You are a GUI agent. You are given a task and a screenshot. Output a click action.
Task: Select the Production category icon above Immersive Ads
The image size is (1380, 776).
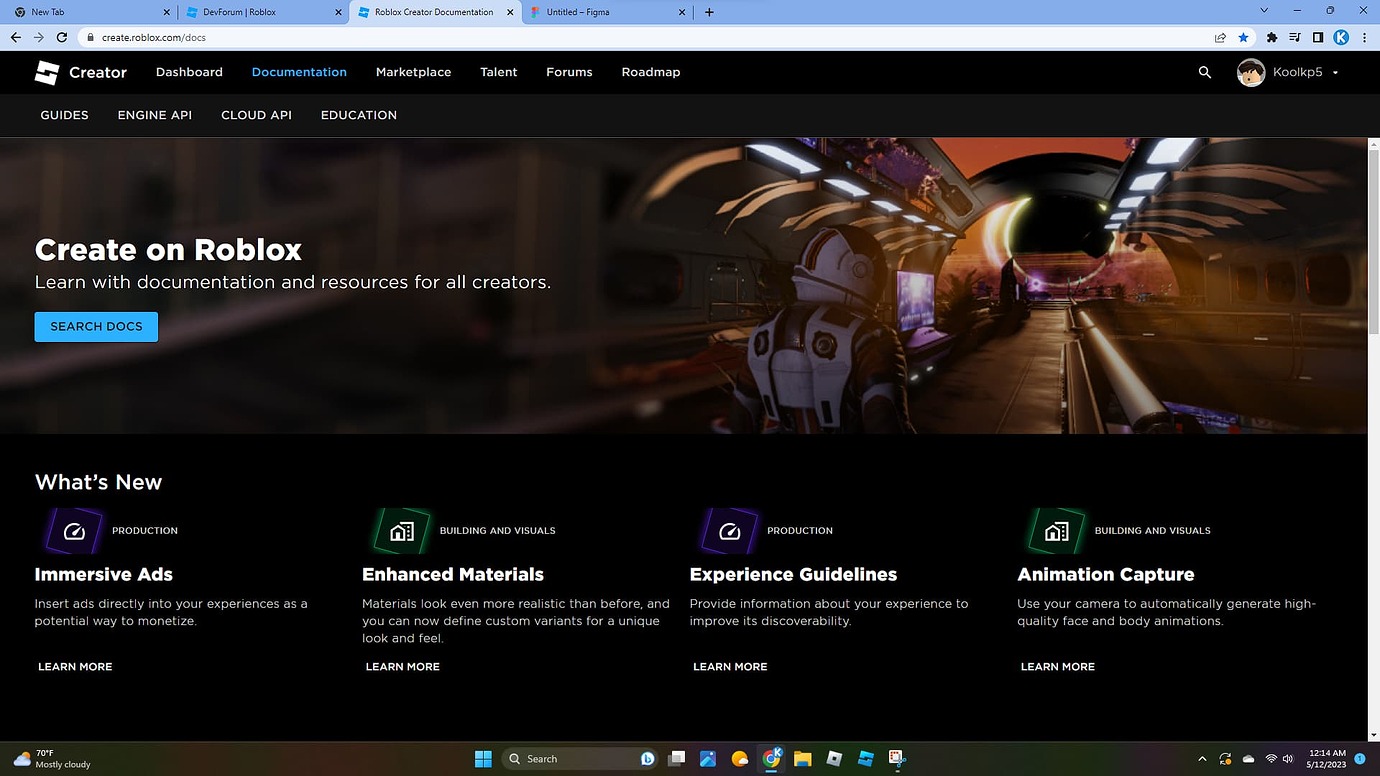click(x=72, y=530)
